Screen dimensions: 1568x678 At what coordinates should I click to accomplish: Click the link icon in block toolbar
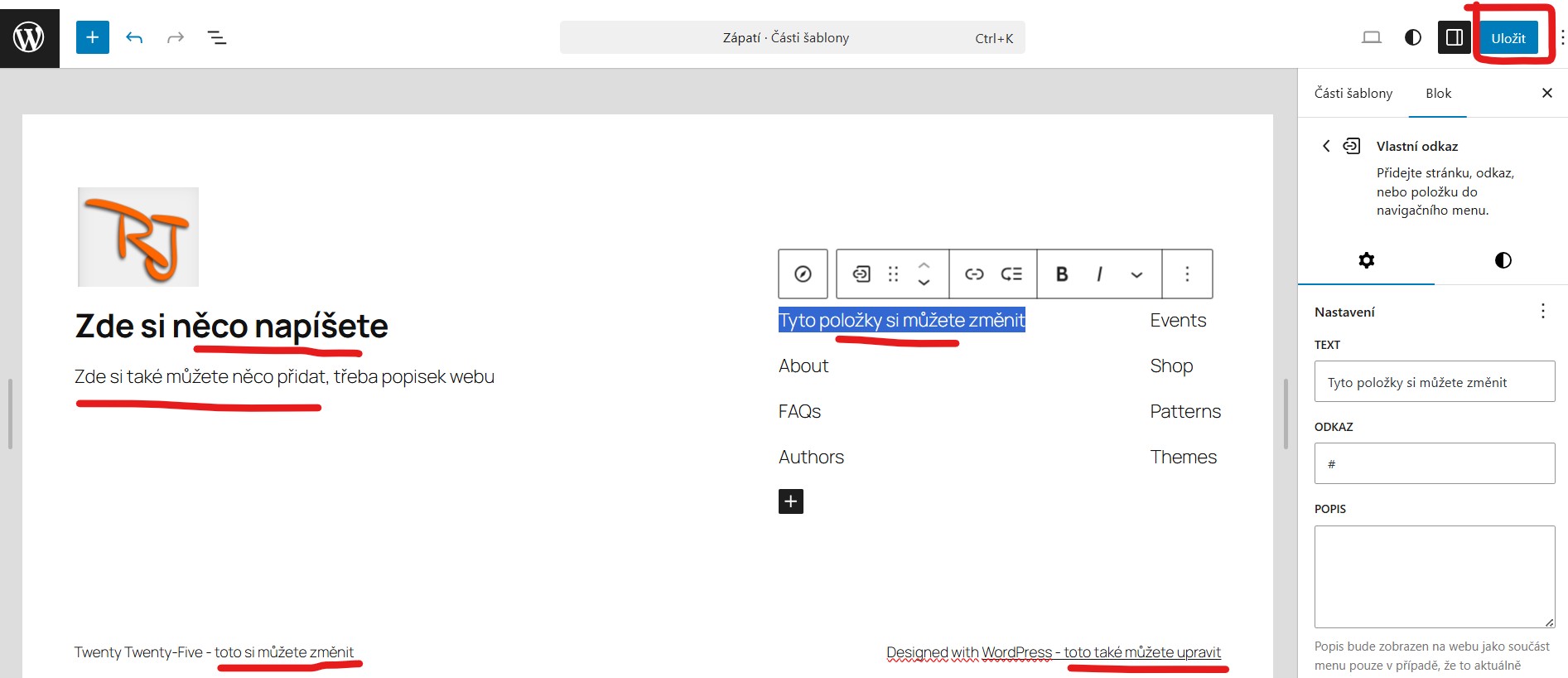pos(974,274)
